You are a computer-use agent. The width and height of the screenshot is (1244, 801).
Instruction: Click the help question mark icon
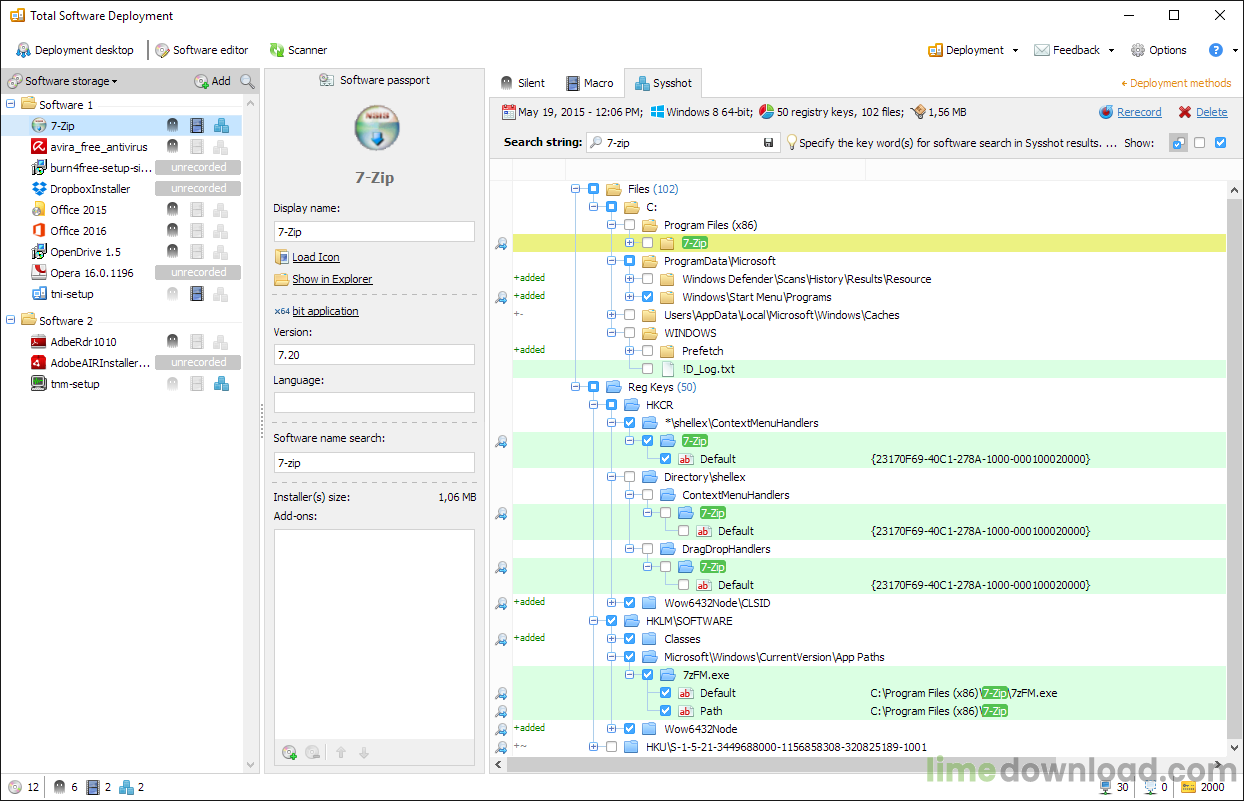(x=1215, y=50)
